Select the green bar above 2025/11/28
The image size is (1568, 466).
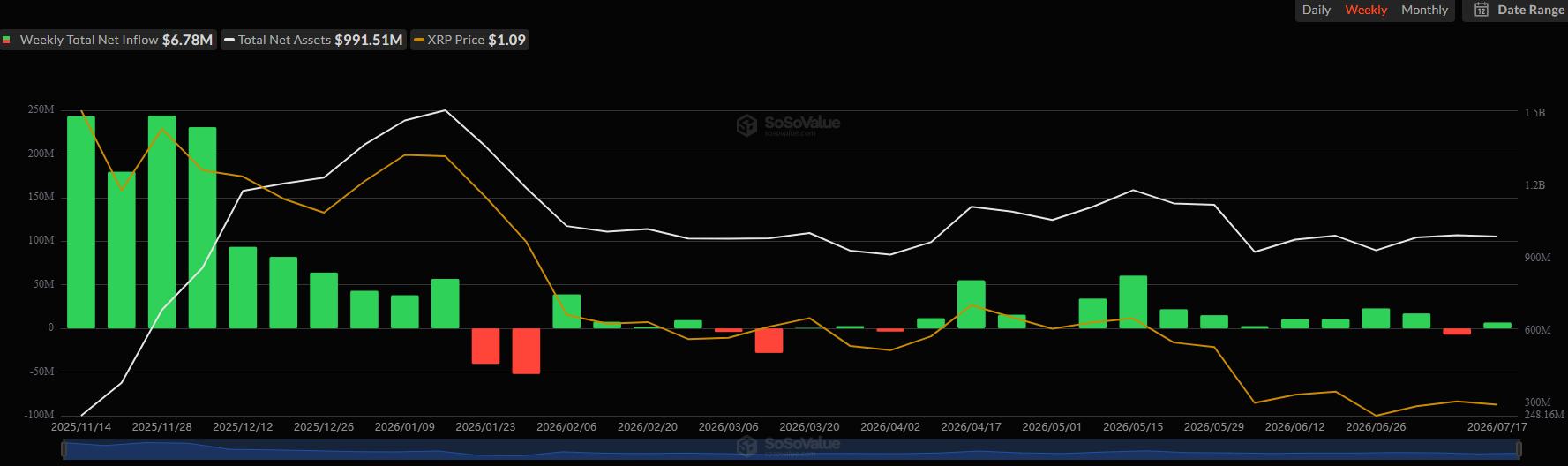pos(162,222)
